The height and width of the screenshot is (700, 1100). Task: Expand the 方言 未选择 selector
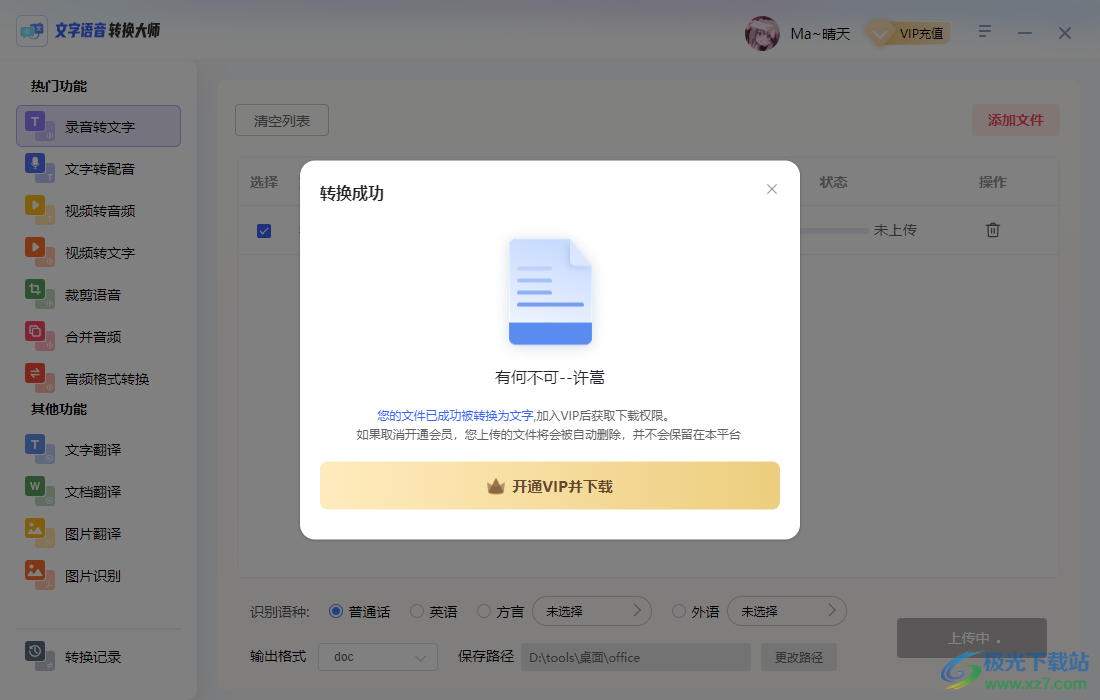click(x=592, y=611)
